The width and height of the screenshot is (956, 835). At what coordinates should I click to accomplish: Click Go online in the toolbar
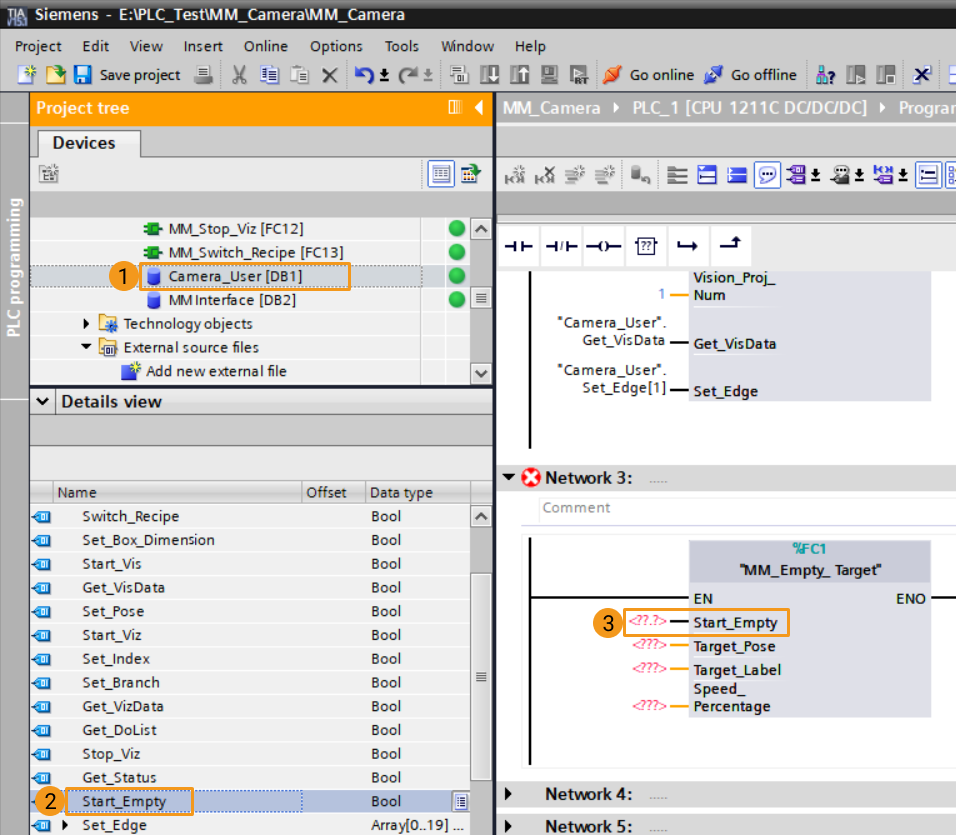tap(648, 75)
